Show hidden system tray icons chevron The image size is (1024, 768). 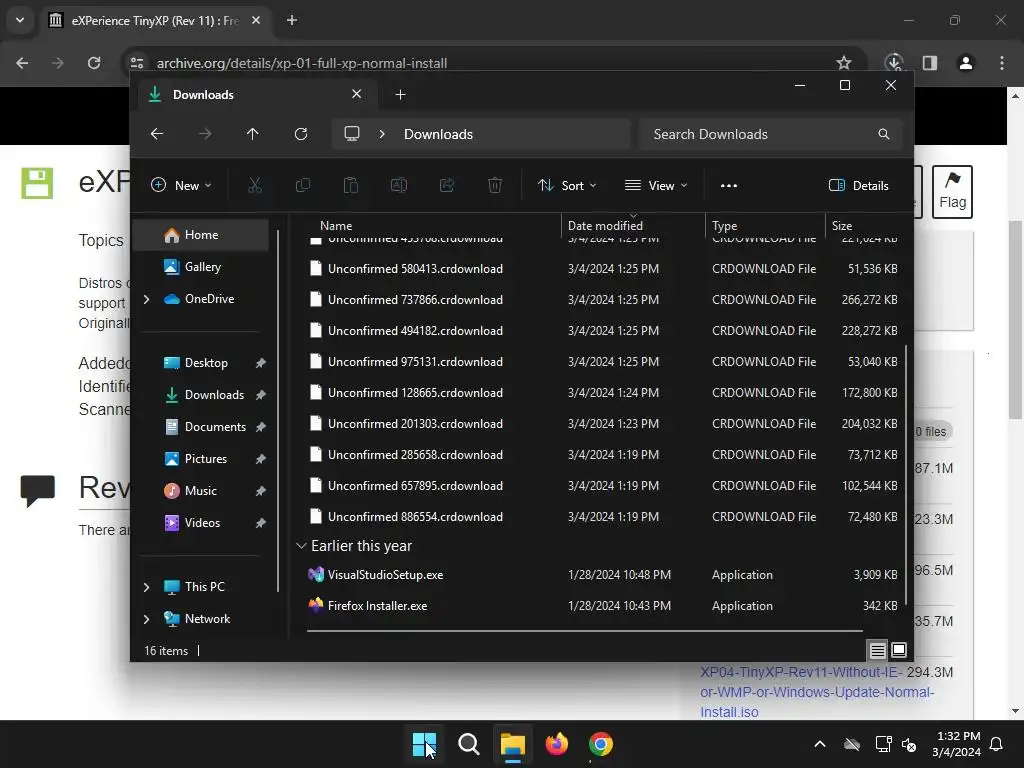pos(820,744)
